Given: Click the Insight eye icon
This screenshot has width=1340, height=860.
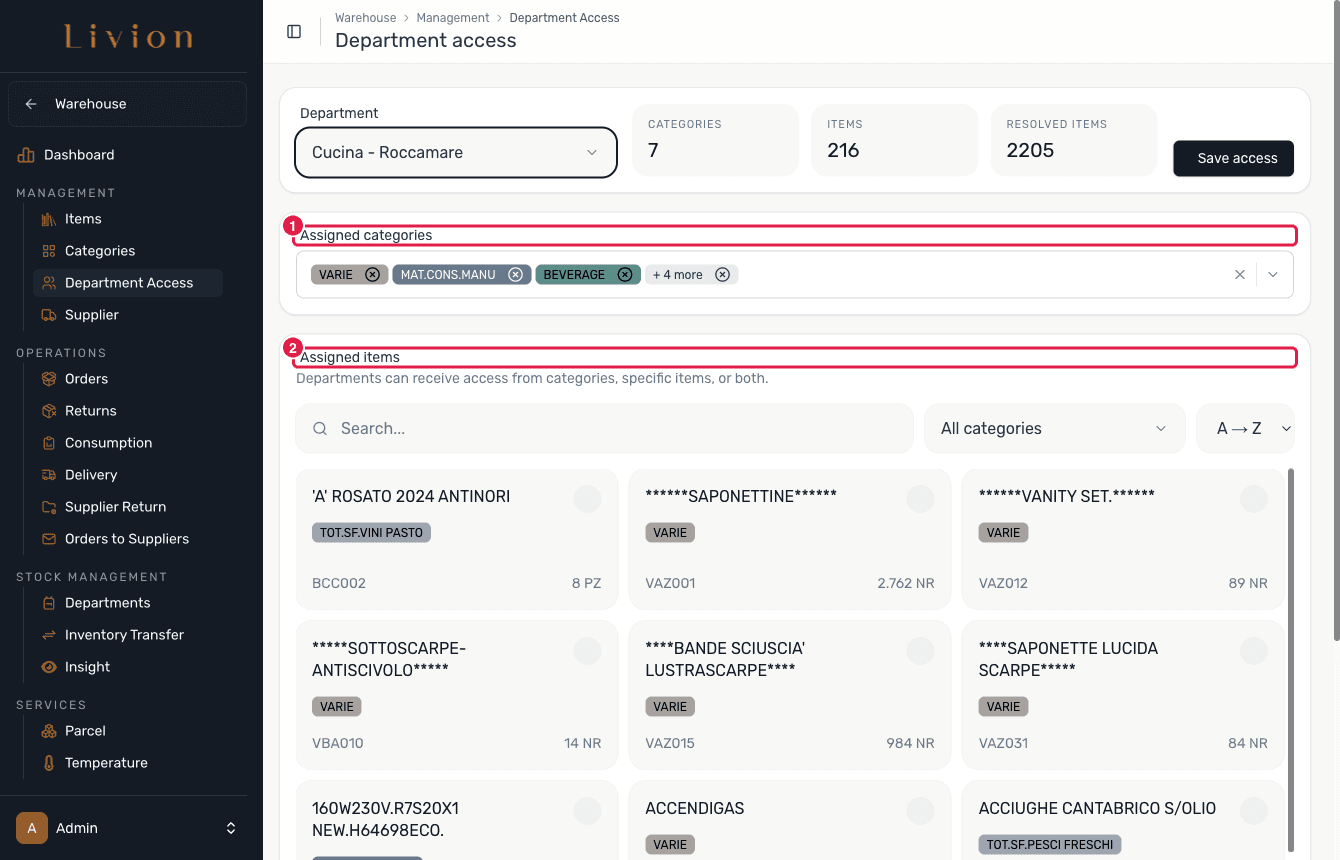Looking at the screenshot, I should 49,667.
